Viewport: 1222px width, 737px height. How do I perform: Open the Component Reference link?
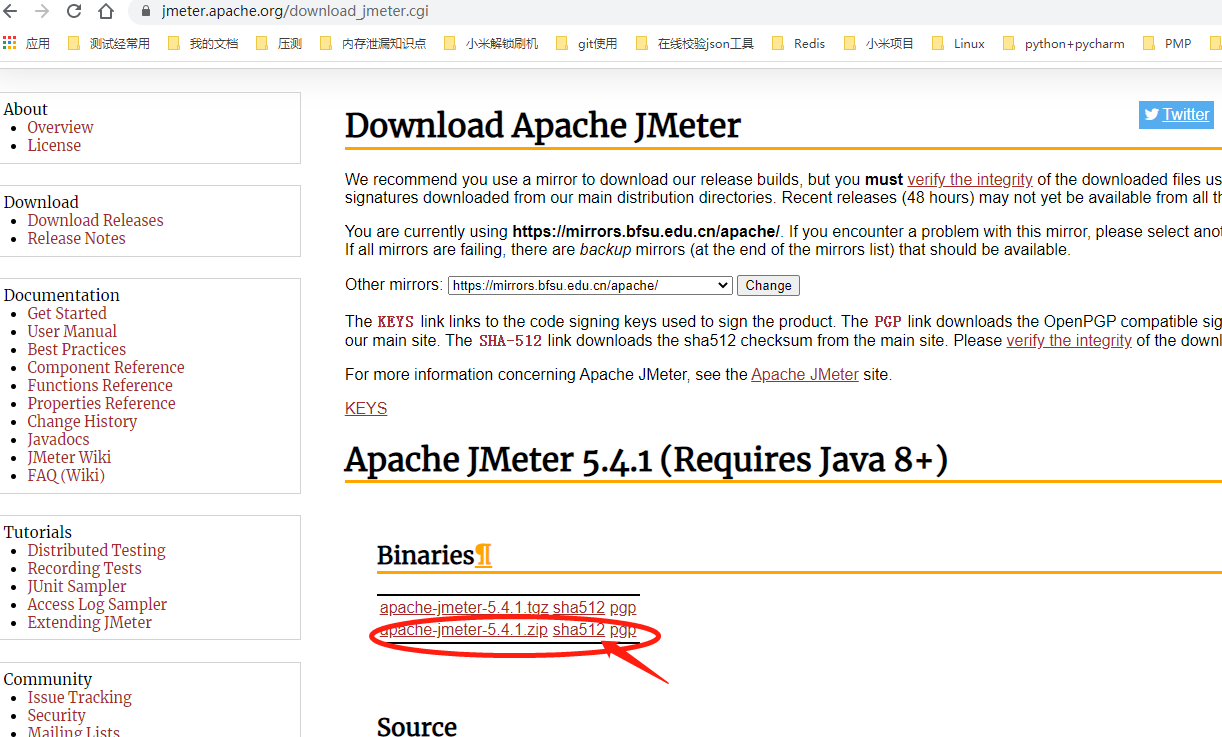coord(106,367)
